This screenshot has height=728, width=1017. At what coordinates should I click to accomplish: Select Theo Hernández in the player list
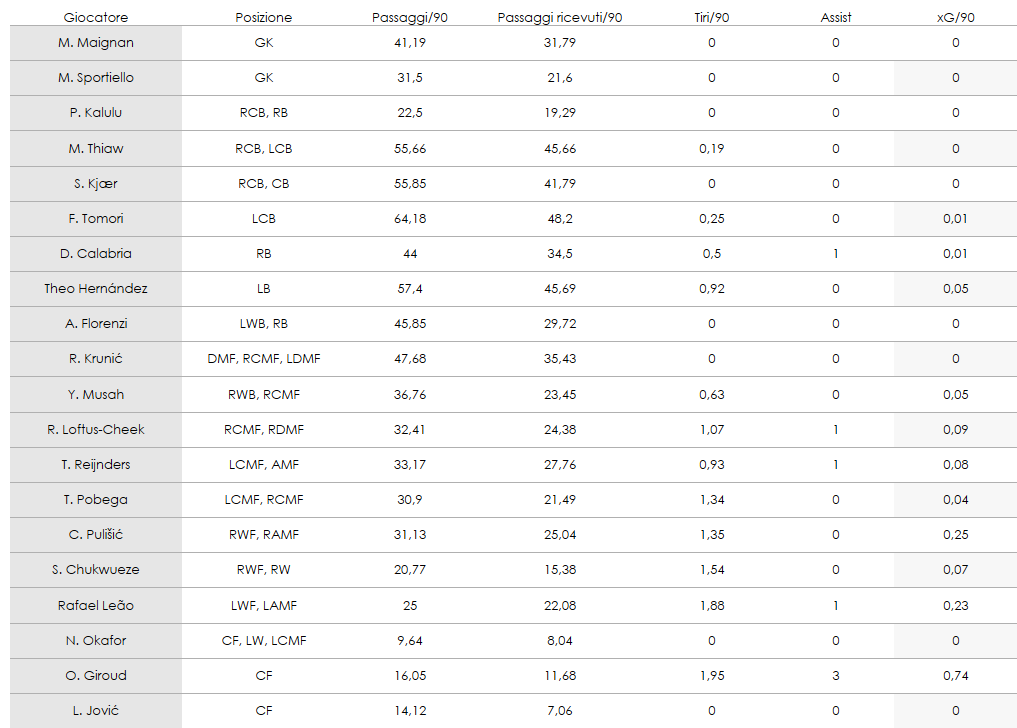[96, 289]
